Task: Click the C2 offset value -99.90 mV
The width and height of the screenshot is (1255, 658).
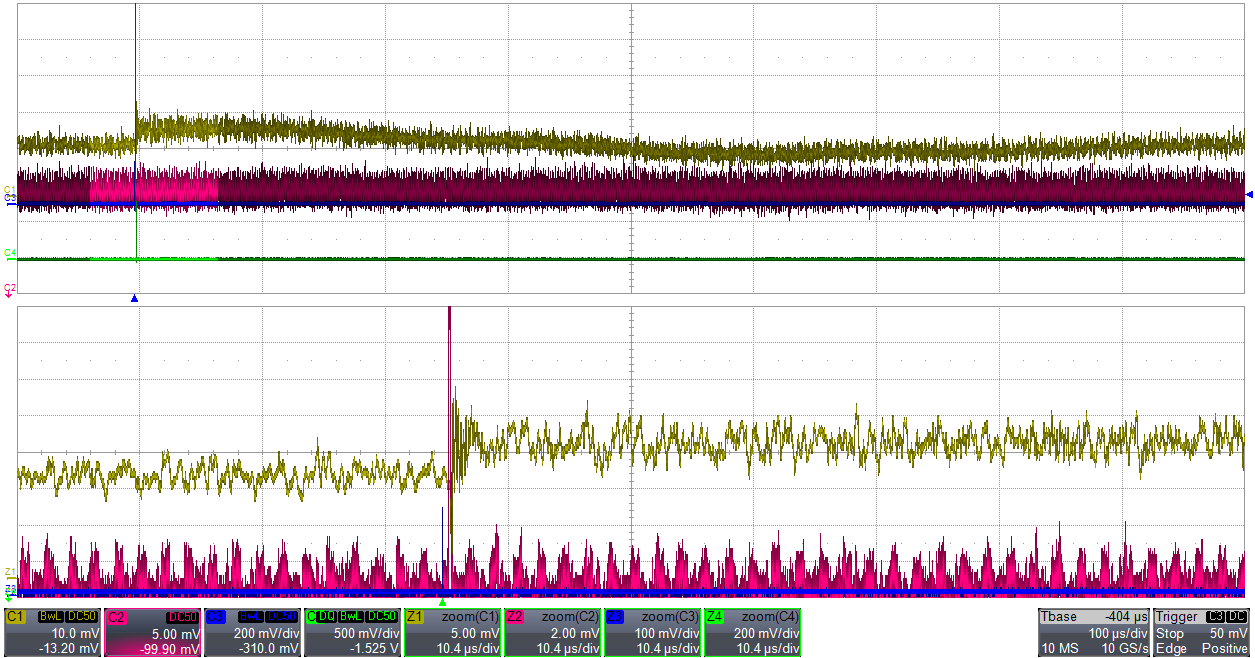Action: 168,648
